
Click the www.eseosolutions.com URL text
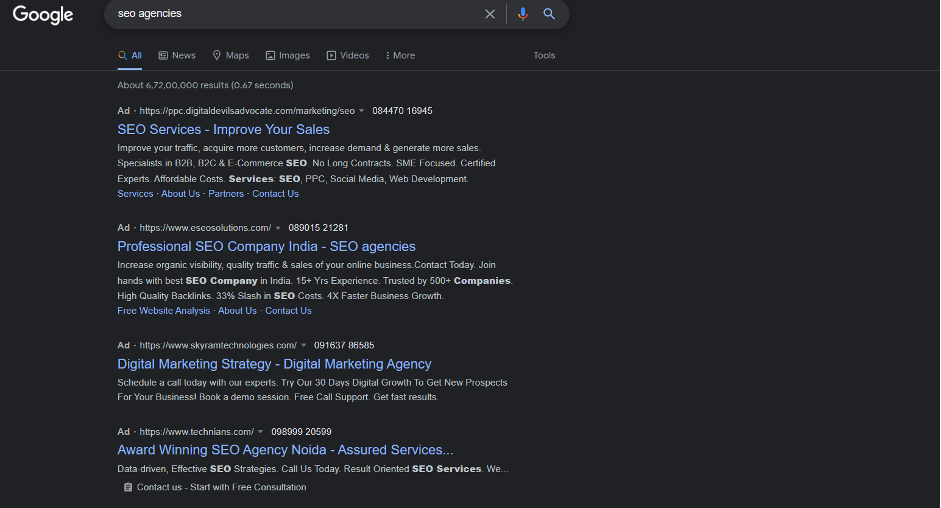point(205,228)
